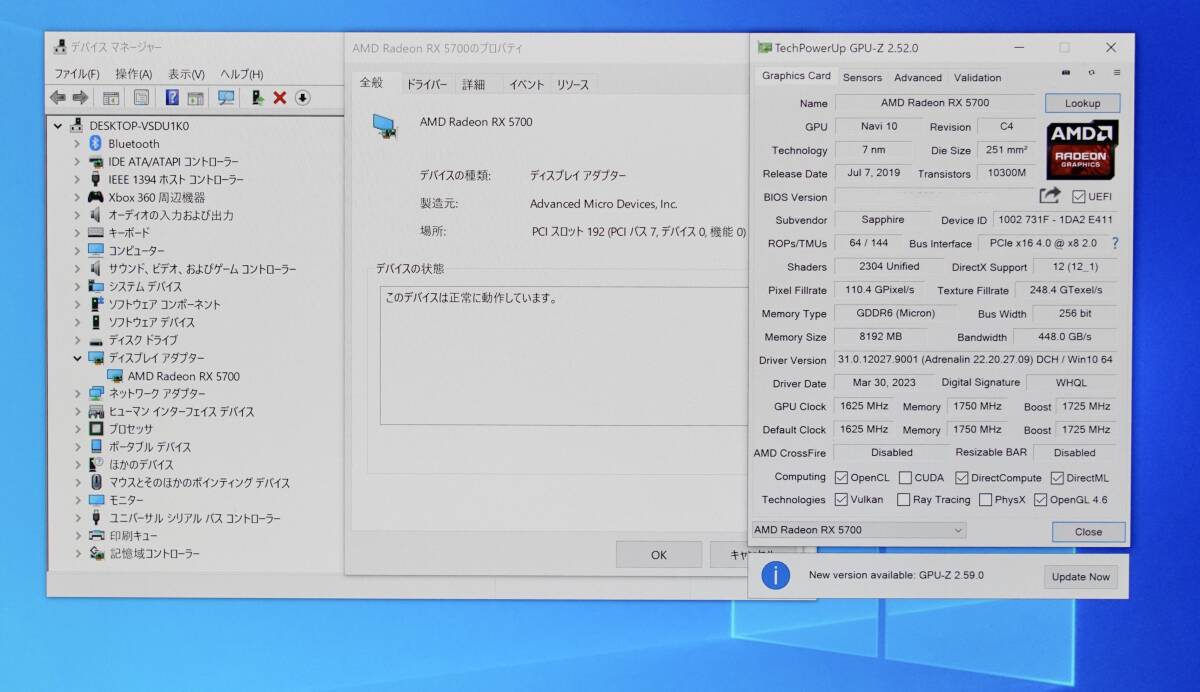Click OK in the properties dialog
Image resolution: width=1200 pixels, height=692 pixels.
[x=658, y=555]
